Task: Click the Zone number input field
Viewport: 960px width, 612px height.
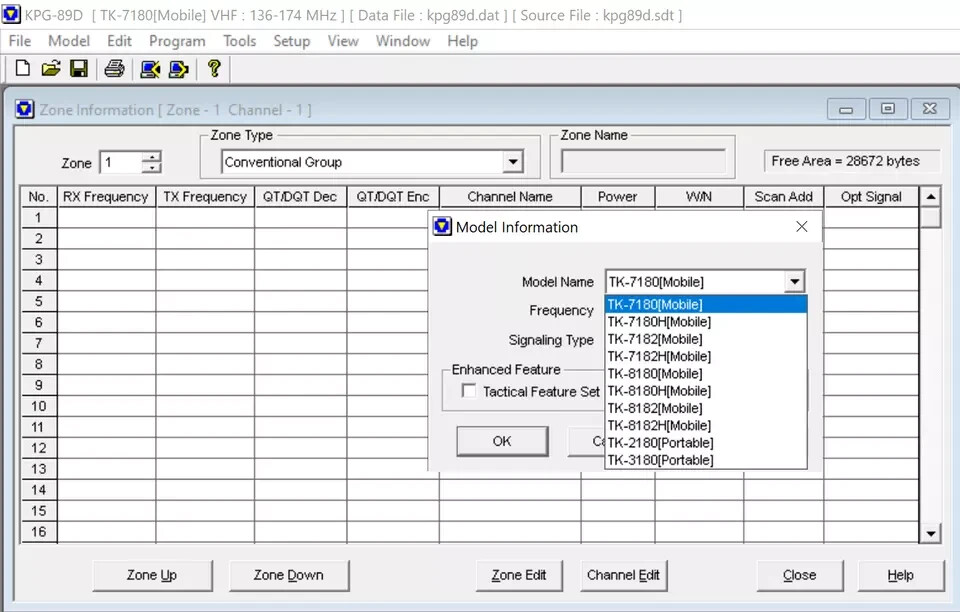Action: click(121, 162)
